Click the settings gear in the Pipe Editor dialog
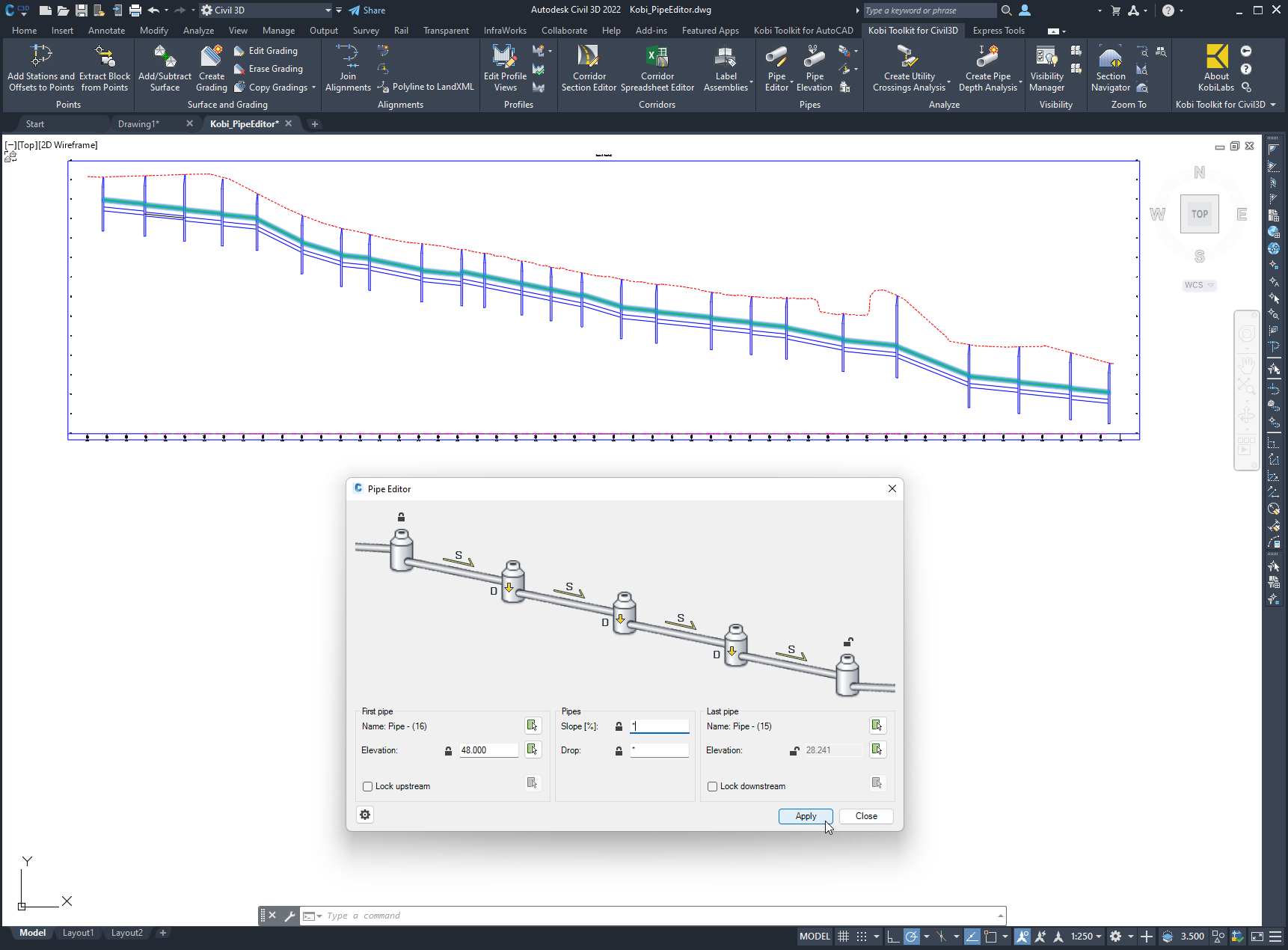 (364, 815)
